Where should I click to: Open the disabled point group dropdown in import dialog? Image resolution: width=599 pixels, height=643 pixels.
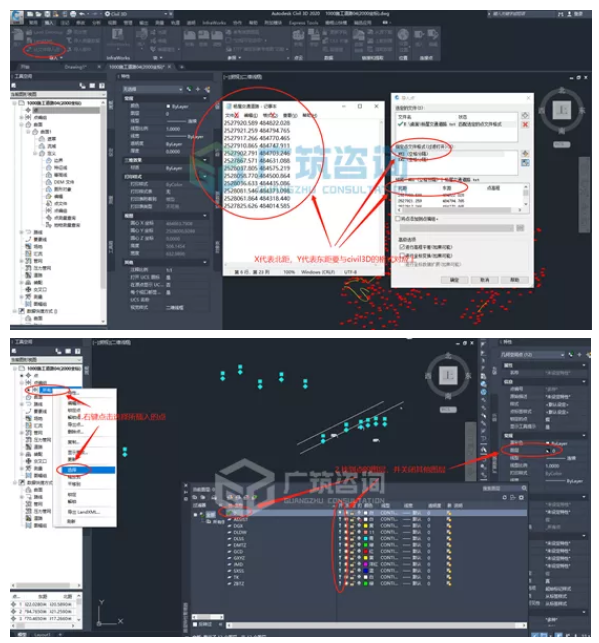456,228
